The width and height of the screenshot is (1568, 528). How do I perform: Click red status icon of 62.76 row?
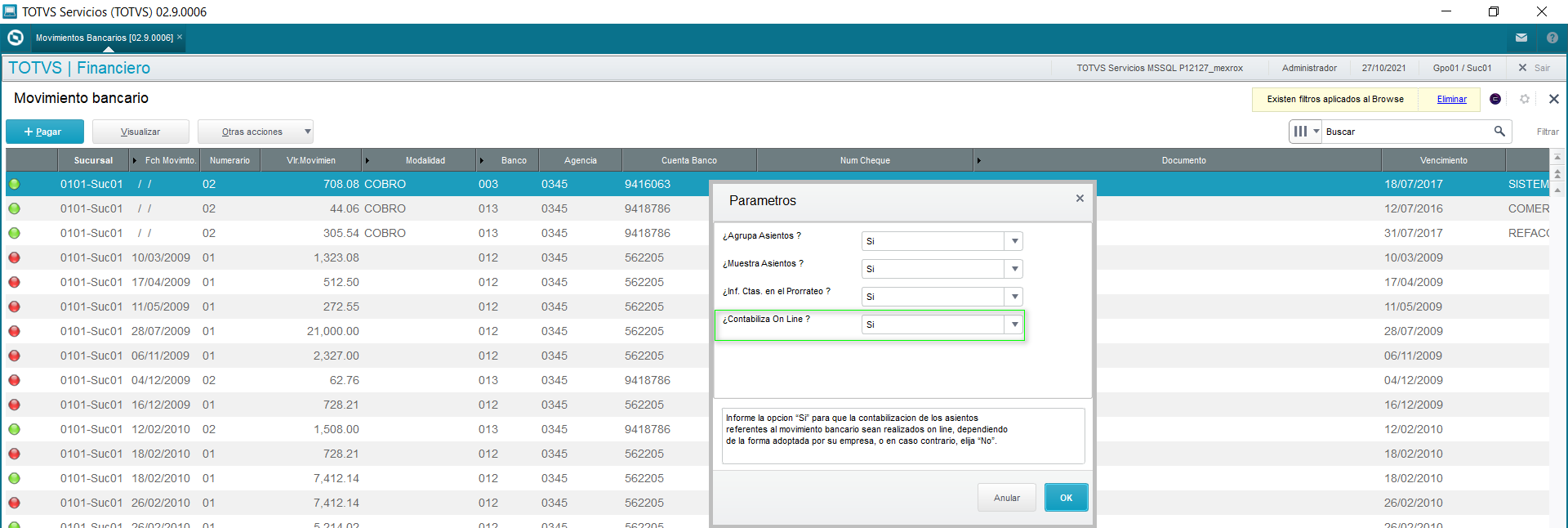tap(14, 380)
